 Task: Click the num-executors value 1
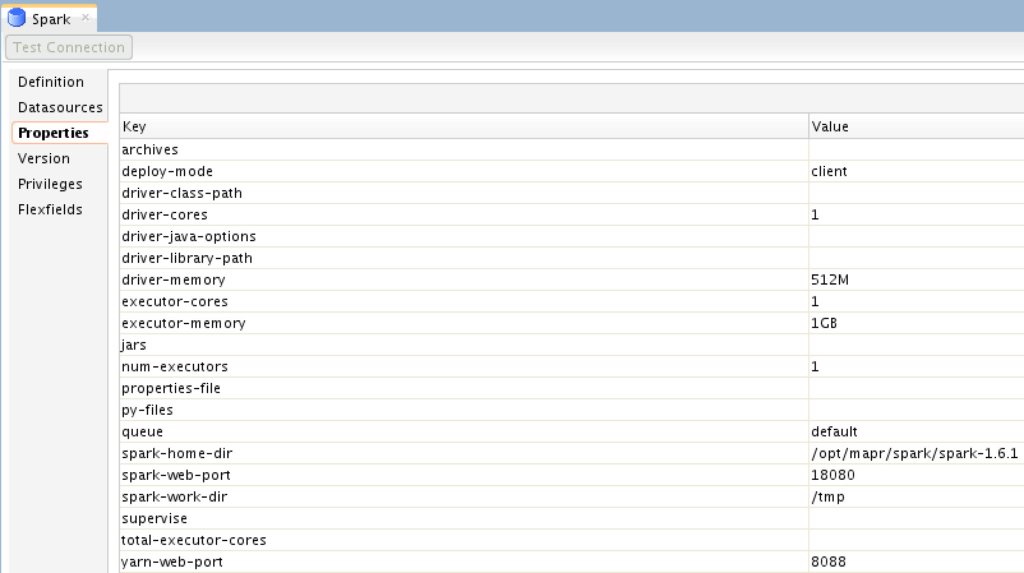click(815, 367)
